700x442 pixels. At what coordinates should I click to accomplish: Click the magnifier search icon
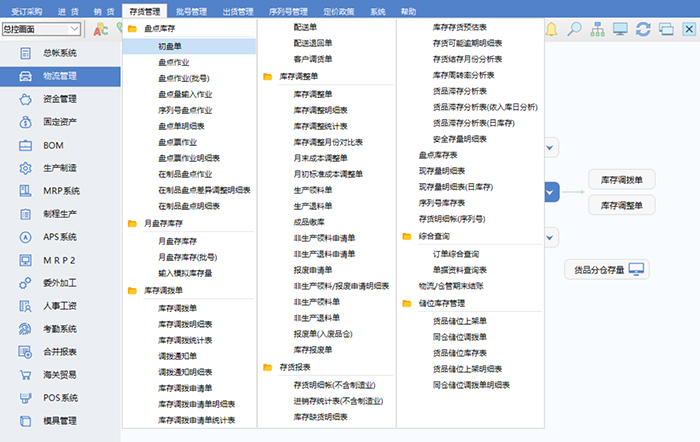[x=575, y=30]
